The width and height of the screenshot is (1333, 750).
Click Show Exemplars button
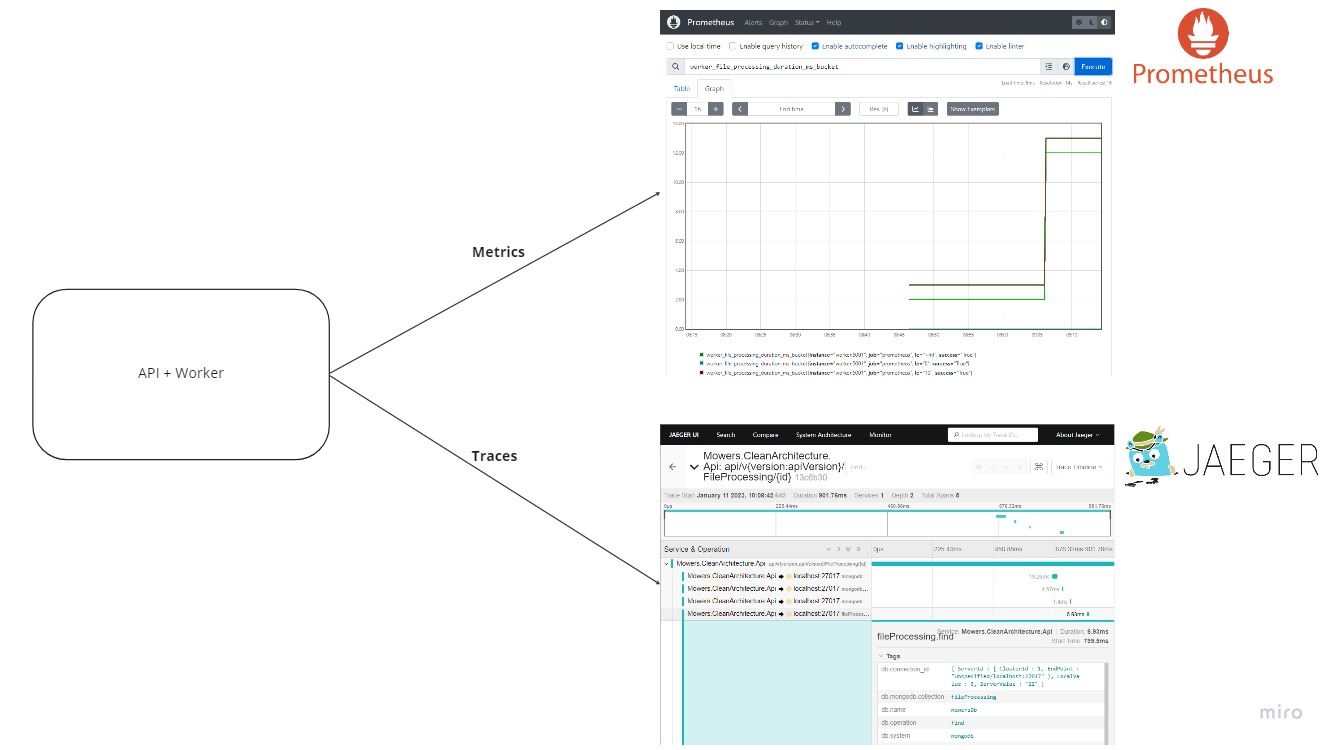[x=973, y=109]
